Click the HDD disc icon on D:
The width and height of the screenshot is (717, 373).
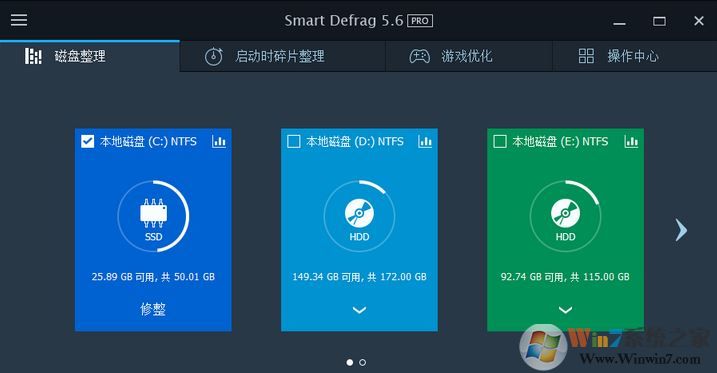click(x=359, y=213)
